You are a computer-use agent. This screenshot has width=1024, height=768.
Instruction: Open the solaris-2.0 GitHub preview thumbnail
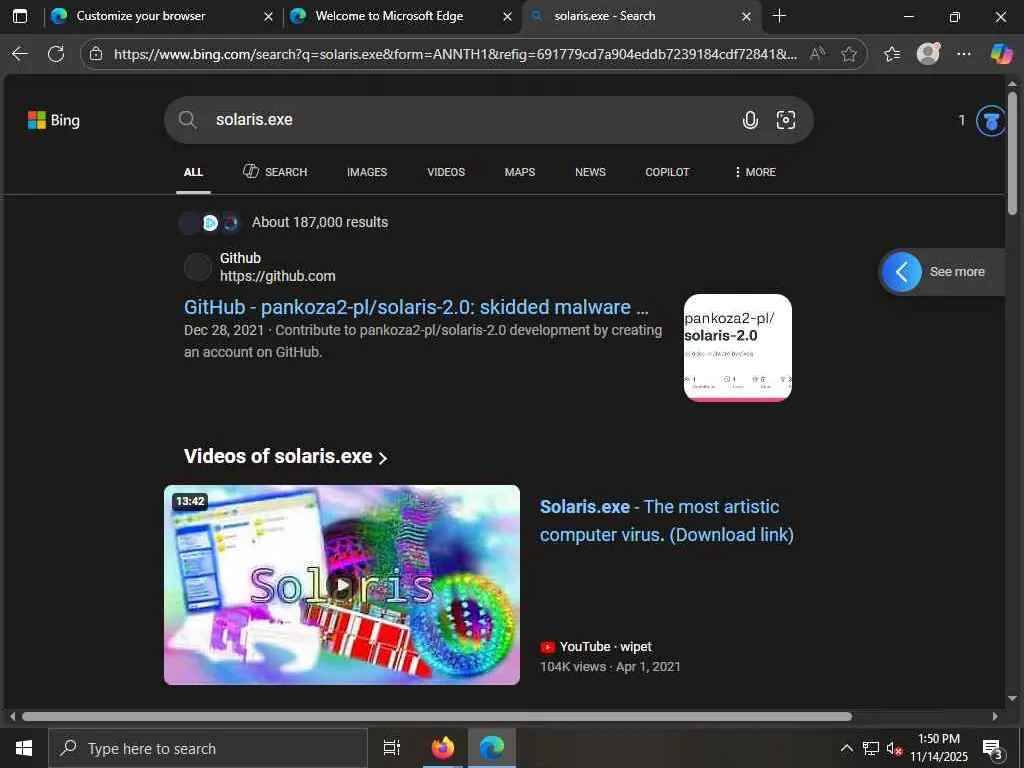pos(738,347)
